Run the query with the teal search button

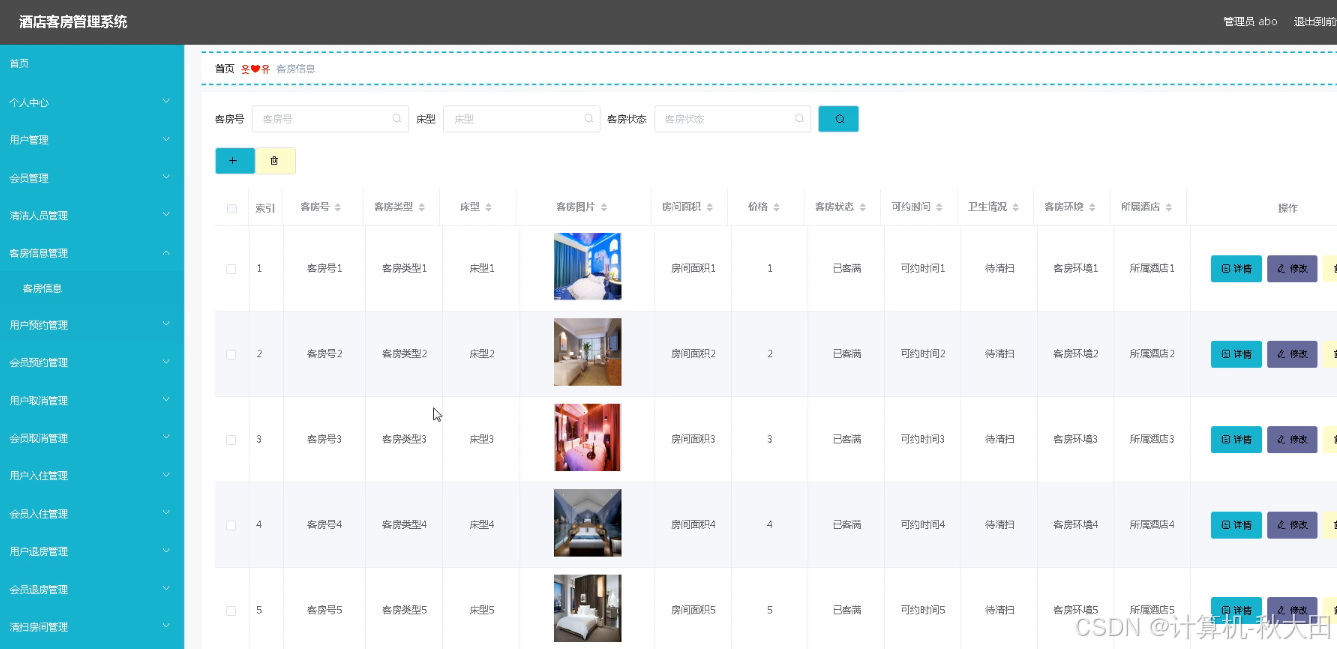coord(838,119)
